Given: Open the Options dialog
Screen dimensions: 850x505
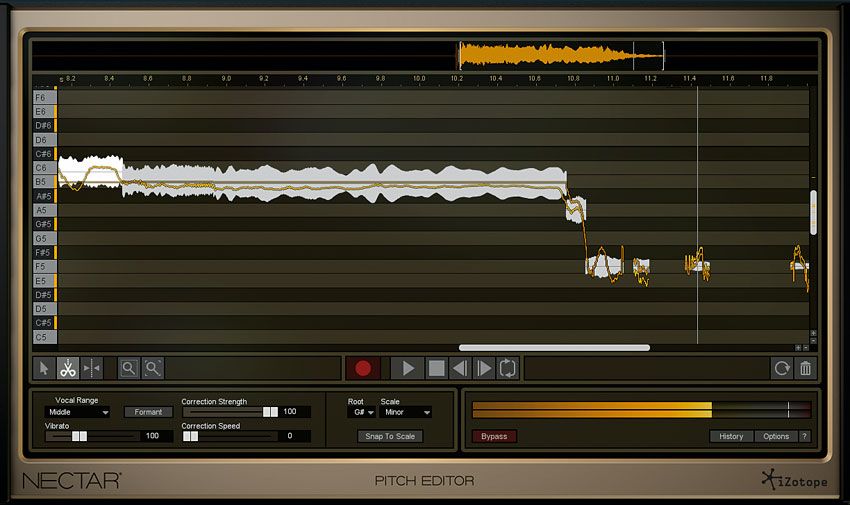Looking at the screenshot, I should [776, 436].
